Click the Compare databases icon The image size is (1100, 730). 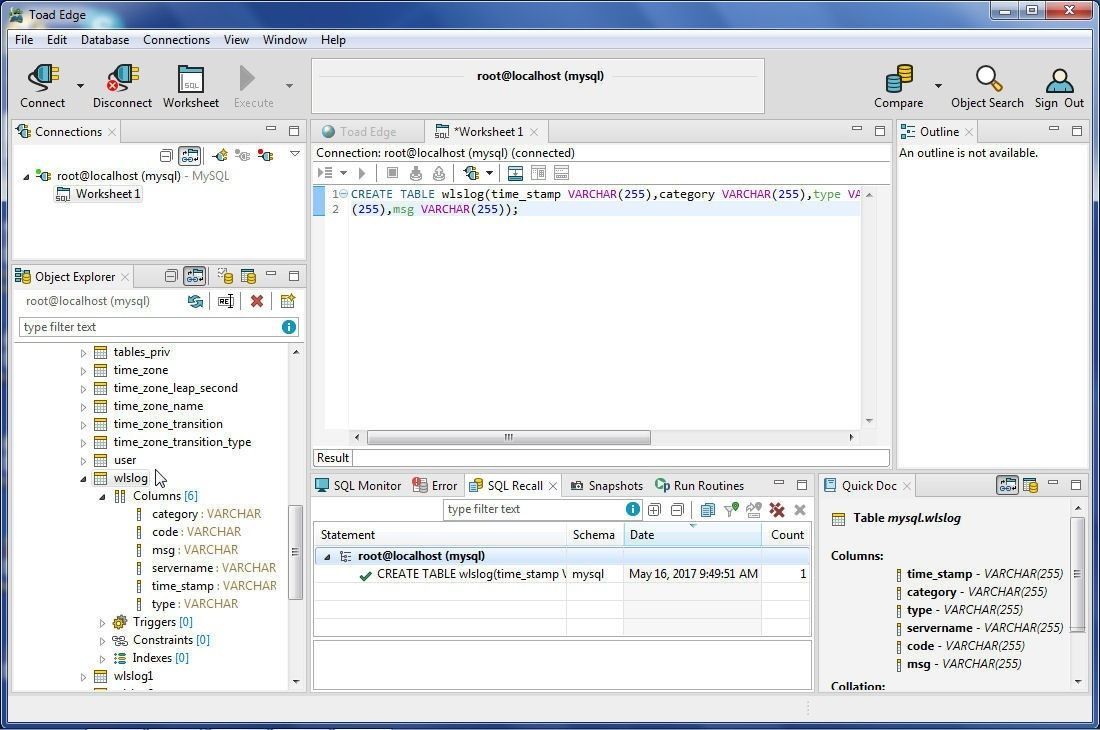[899, 78]
